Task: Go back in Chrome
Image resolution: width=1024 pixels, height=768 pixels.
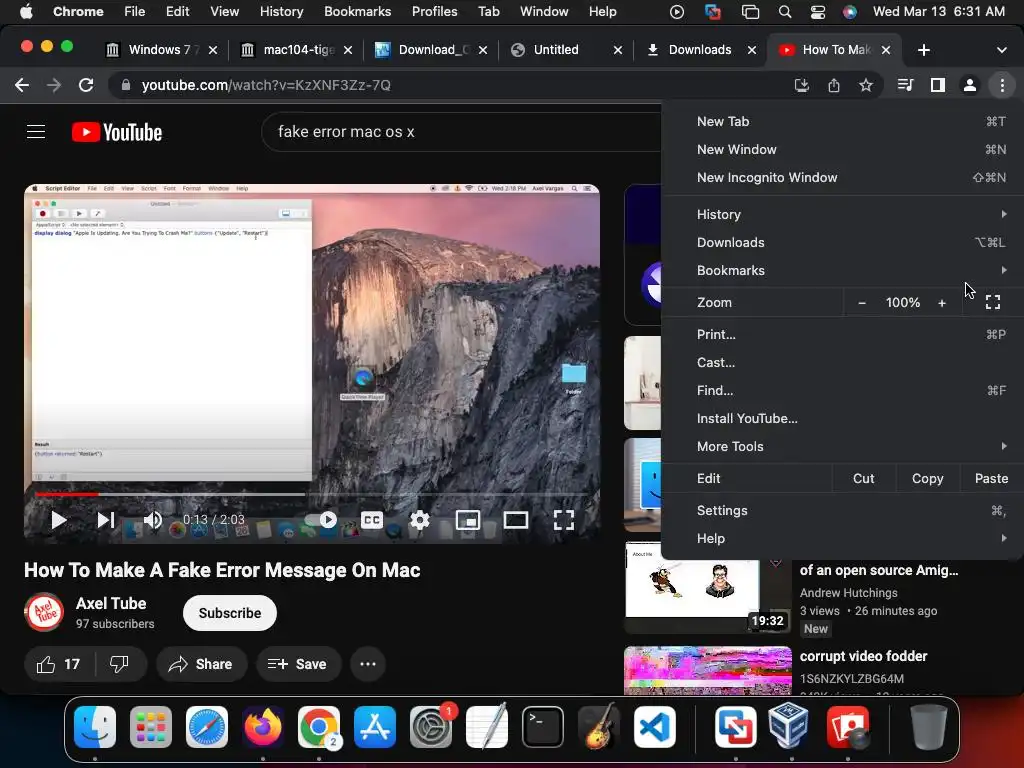Action: coord(22,85)
